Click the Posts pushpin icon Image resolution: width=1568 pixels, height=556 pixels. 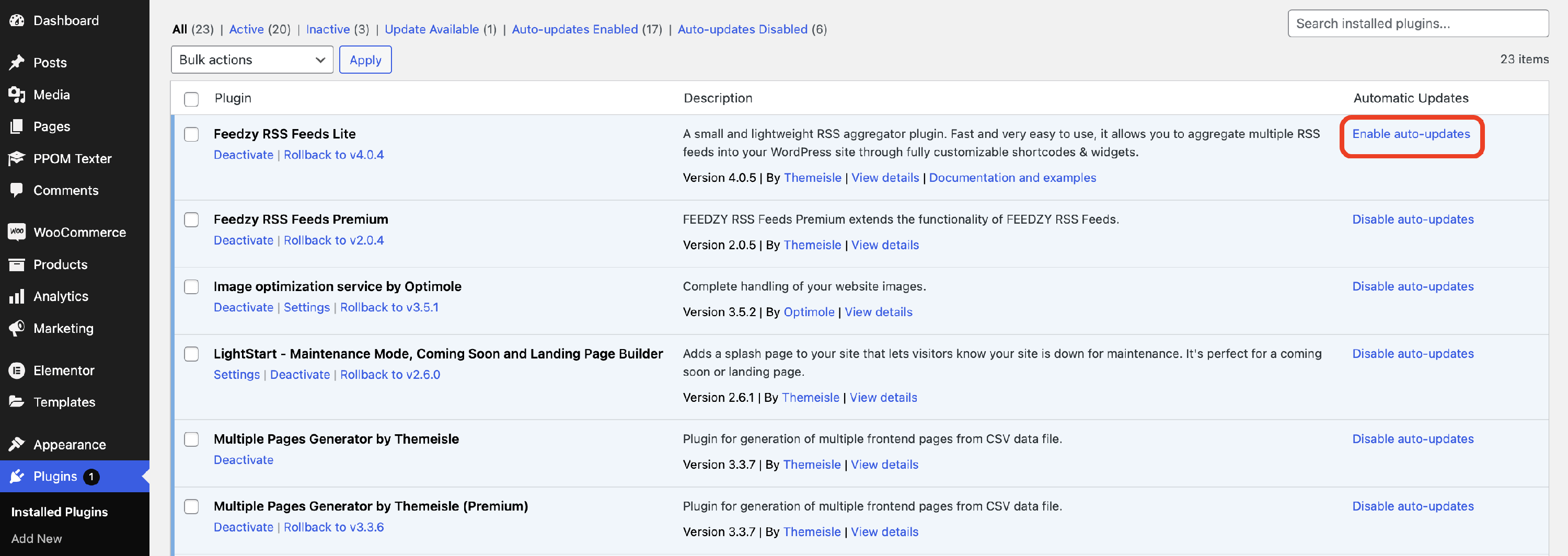click(x=16, y=63)
